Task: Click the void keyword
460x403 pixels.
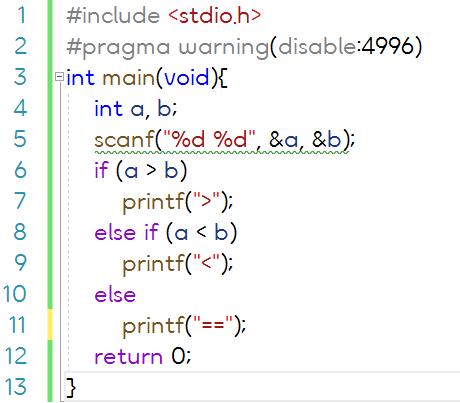Action: (187, 77)
